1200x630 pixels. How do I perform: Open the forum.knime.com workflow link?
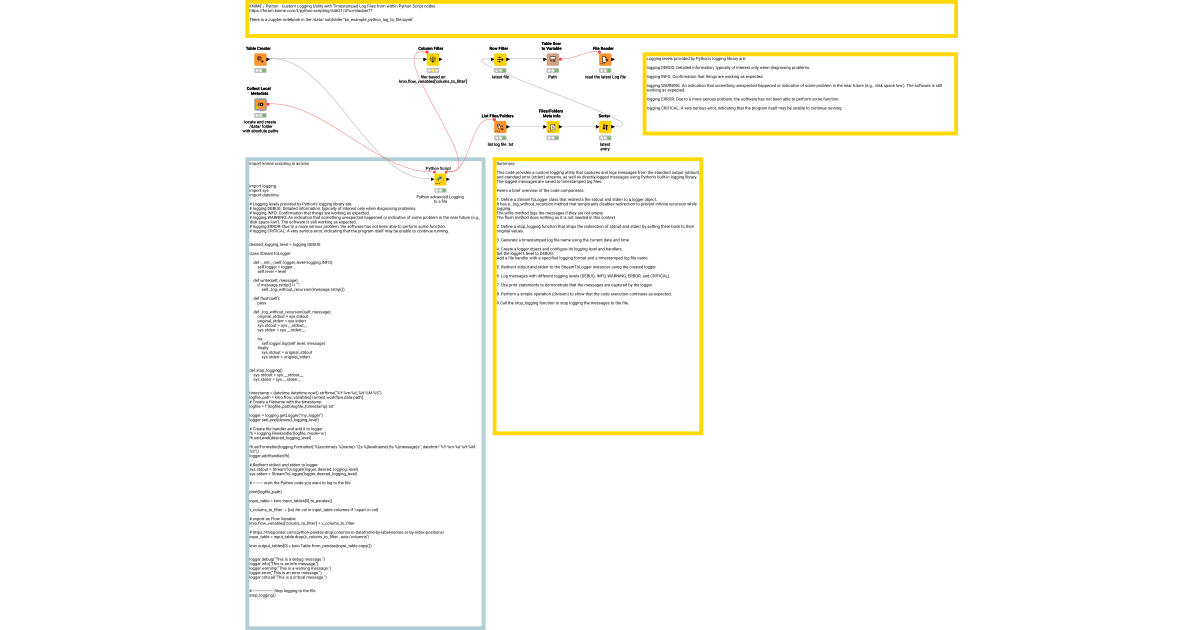310,9
